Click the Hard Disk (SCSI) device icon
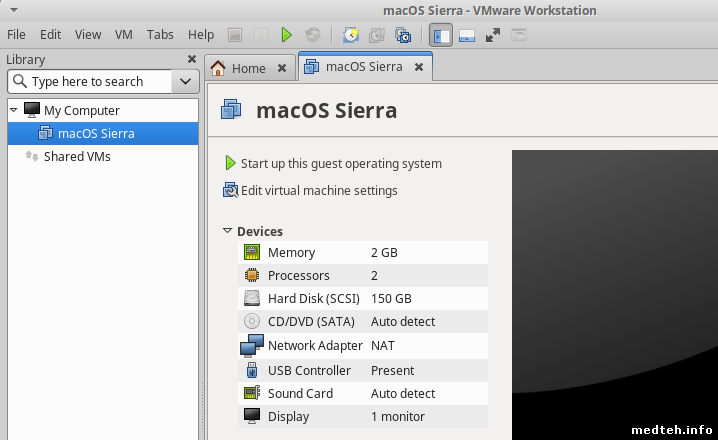718x440 pixels. [x=252, y=298]
